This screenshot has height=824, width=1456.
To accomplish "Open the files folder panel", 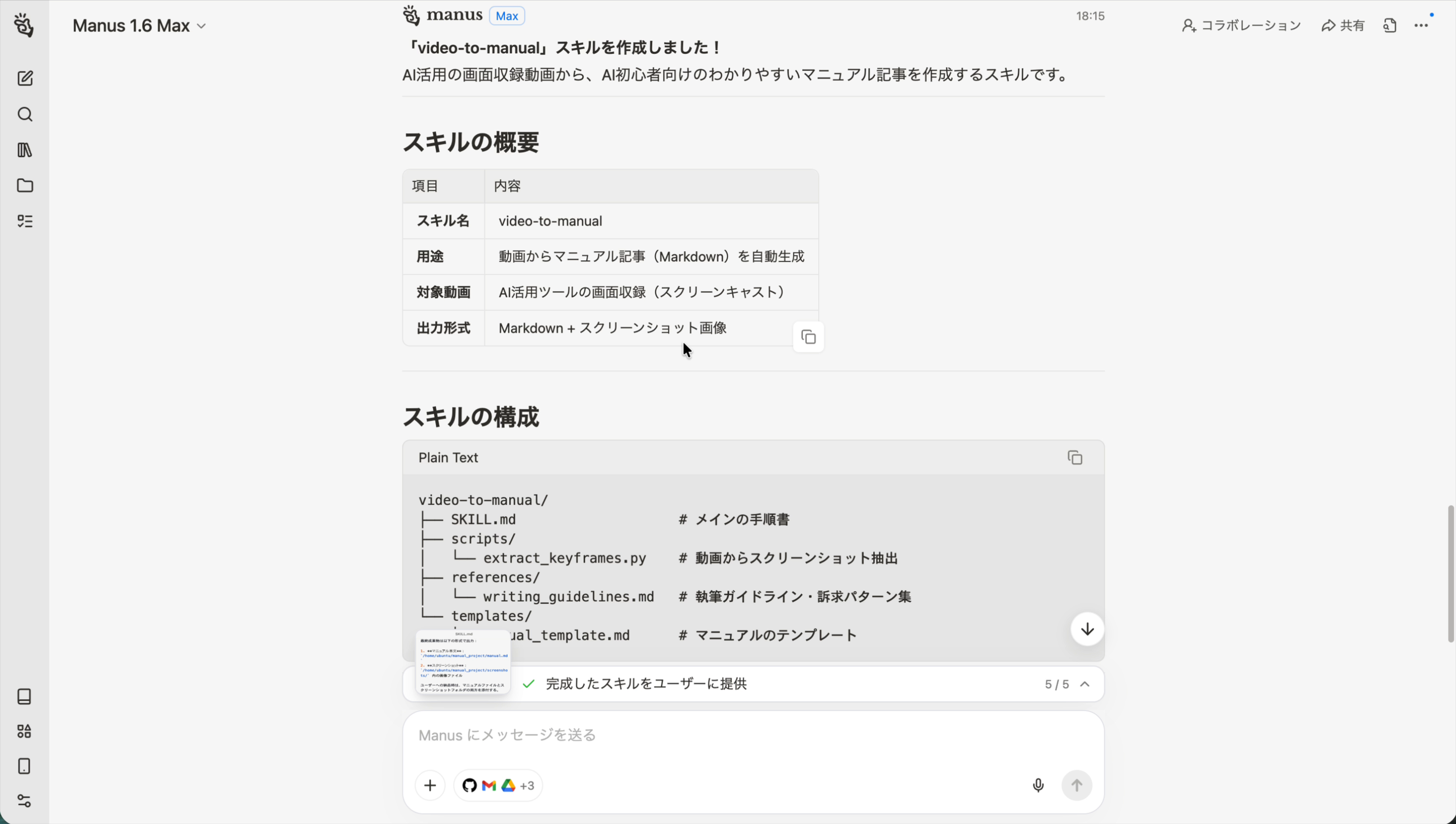I will coord(25,185).
